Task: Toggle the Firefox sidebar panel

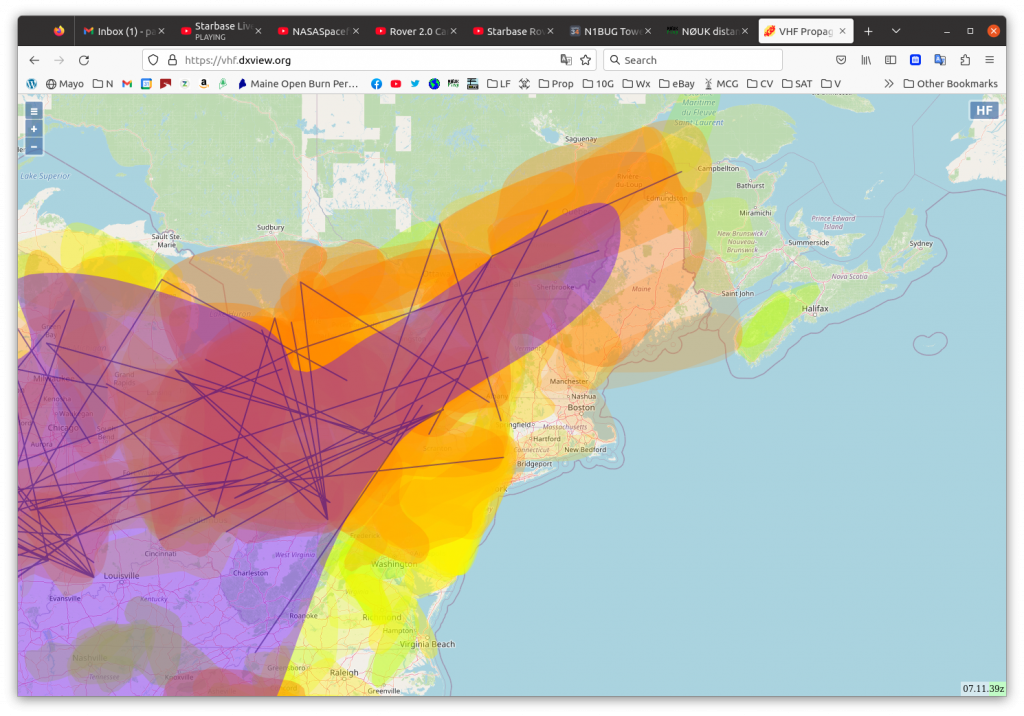Action: coord(890,60)
